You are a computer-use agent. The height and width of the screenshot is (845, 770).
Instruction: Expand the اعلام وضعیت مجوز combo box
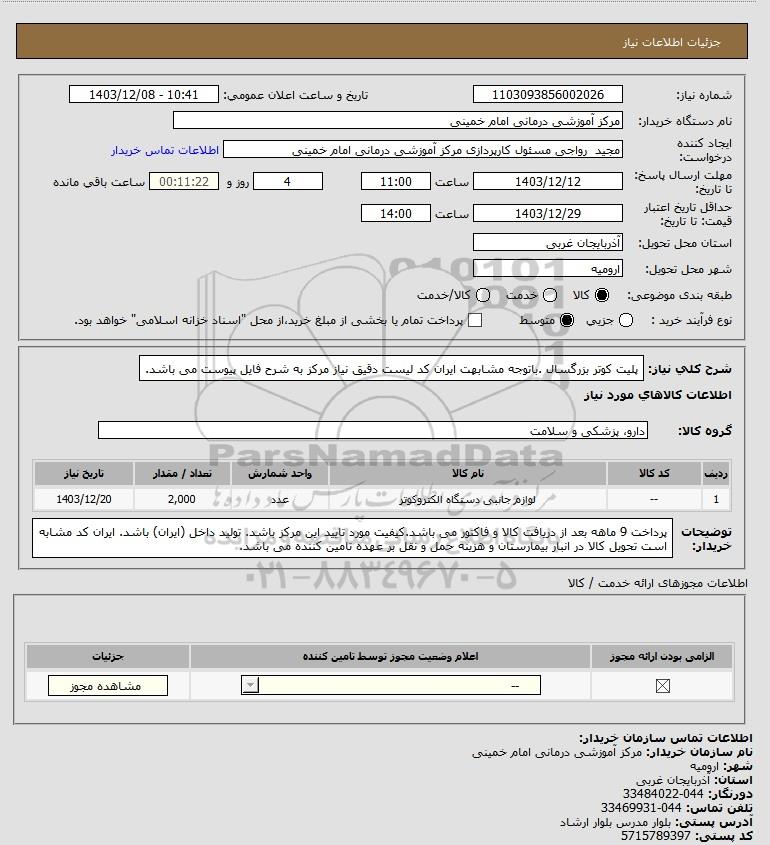click(391, 685)
